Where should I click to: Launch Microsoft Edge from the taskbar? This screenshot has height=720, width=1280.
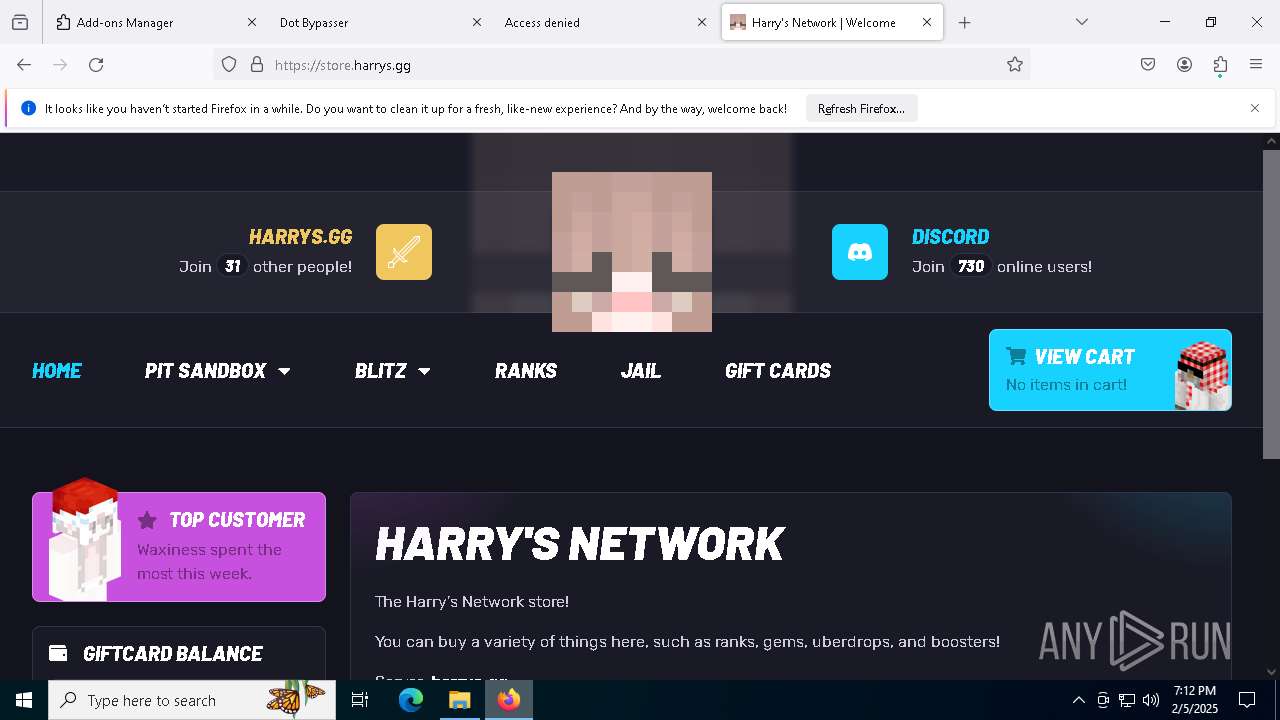pos(411,700)
